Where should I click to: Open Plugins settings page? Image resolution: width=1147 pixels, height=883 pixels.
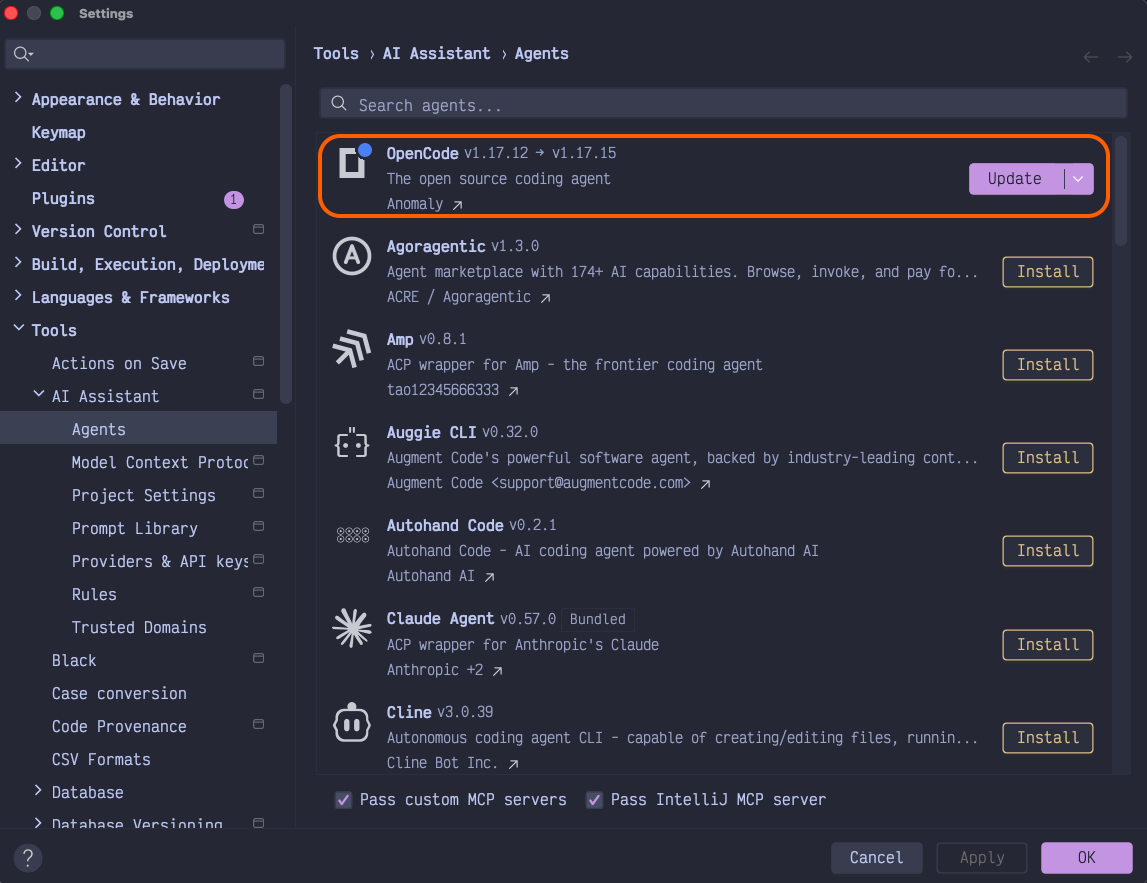tap(63, 198)
